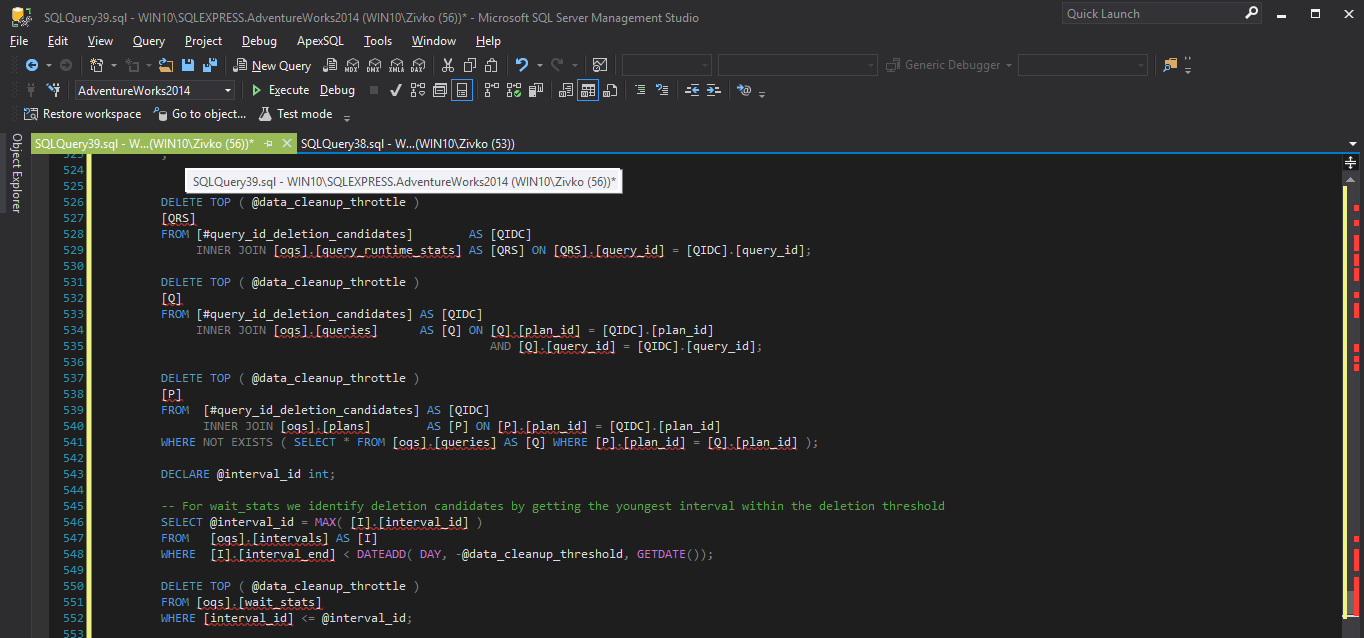Focus the Quick Launch search box

click(x=1150, y=14)
